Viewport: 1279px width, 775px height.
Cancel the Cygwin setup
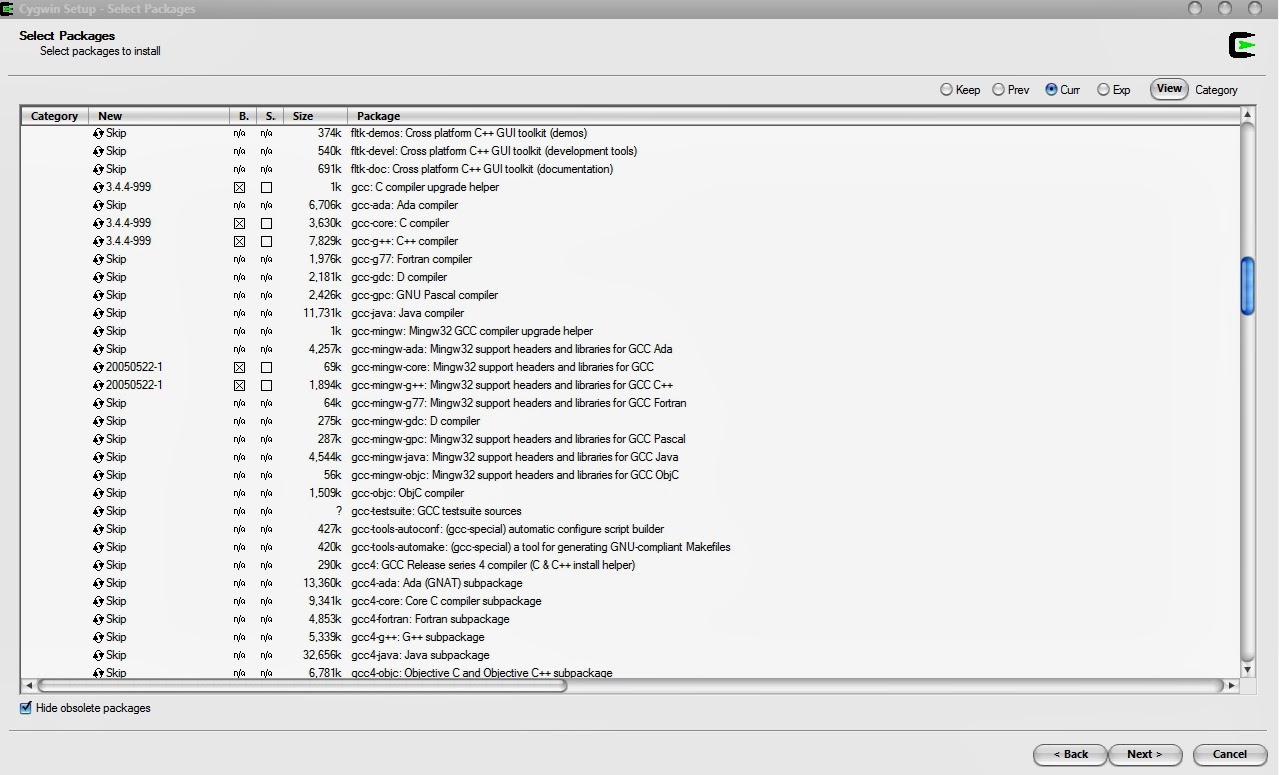click(1230, 754)
